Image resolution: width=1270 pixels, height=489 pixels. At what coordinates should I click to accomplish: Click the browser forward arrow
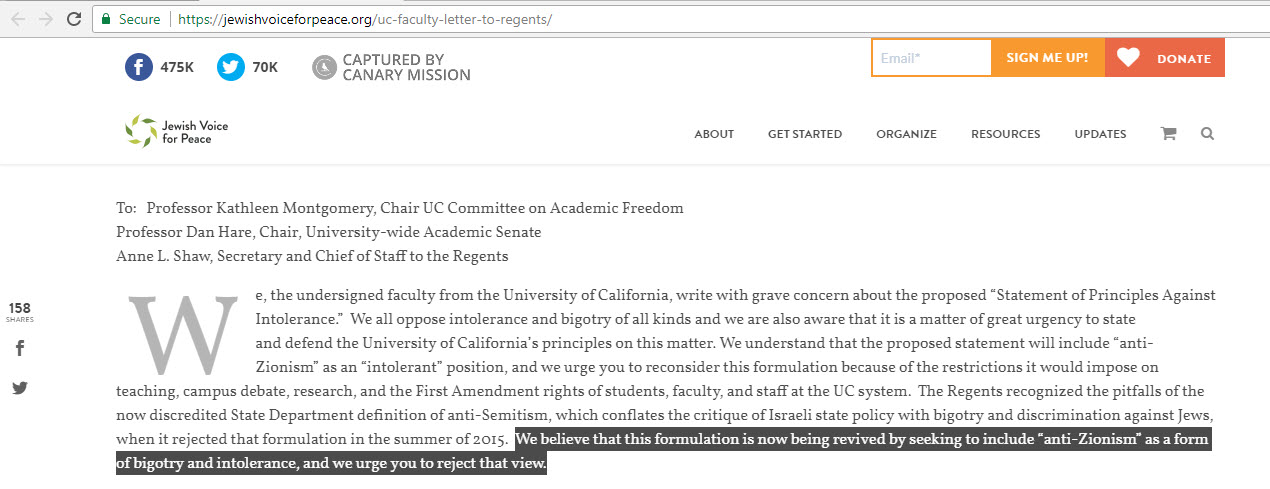pos(45,19)
